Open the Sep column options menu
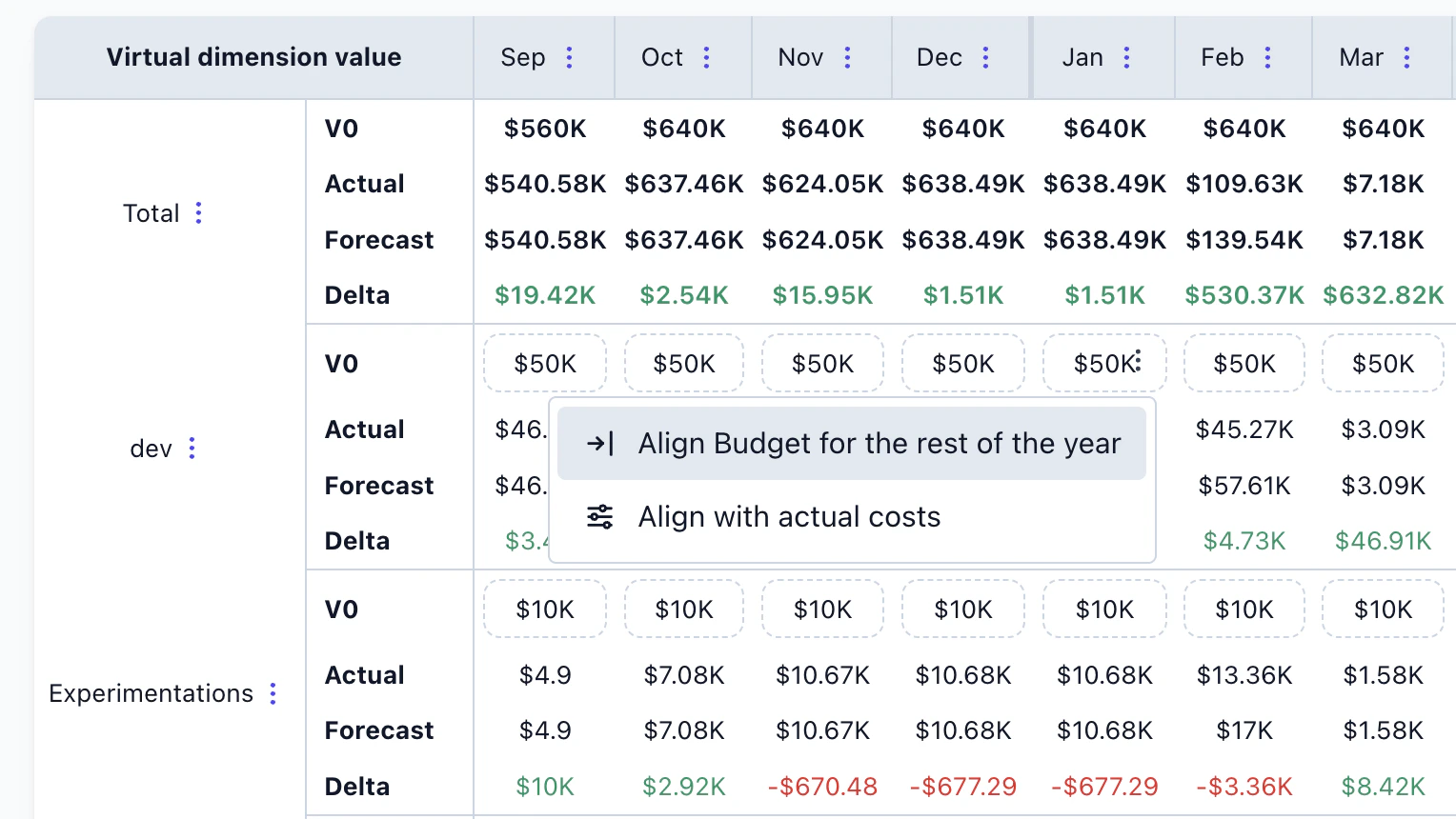Screen dimensions: 1456x819 pyautogui.click(x=569, y=57)
